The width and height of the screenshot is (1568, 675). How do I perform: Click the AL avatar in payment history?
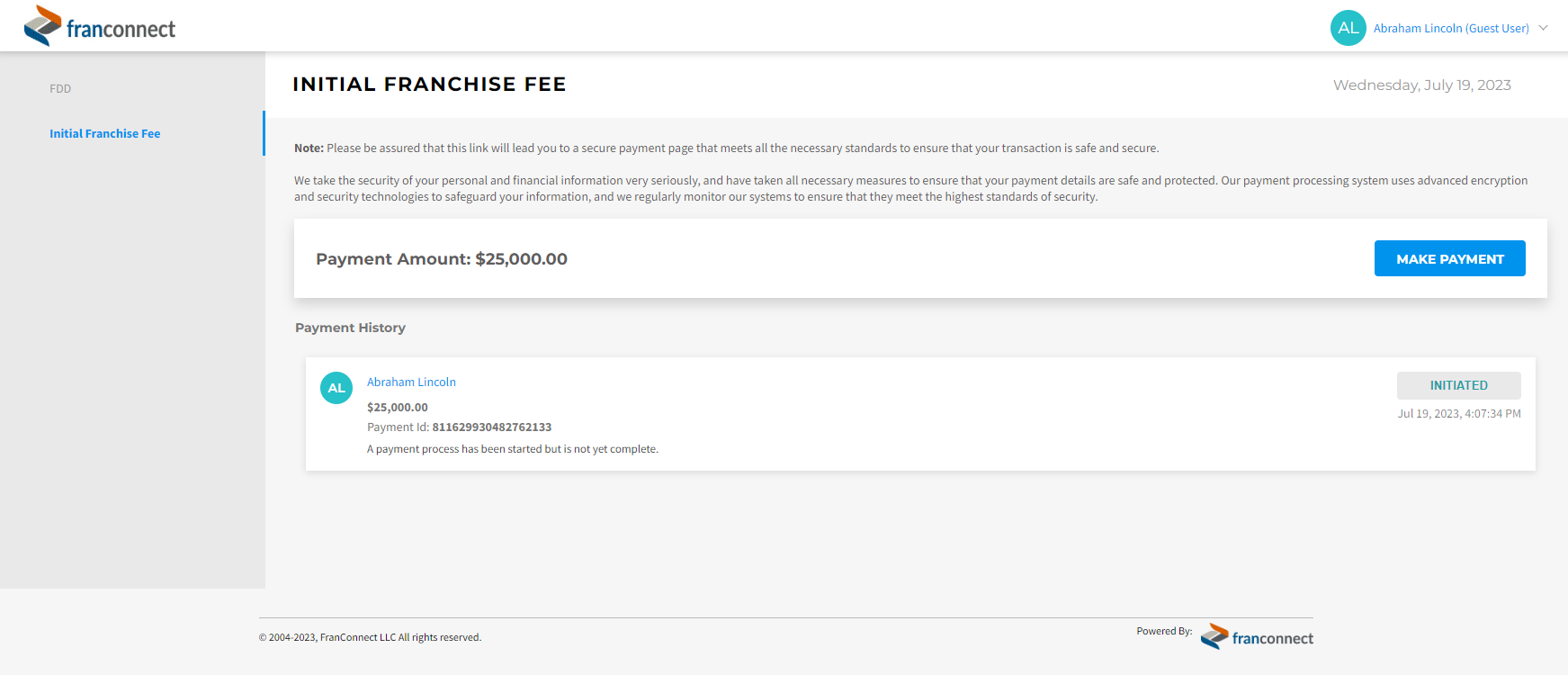coord(336,388)
